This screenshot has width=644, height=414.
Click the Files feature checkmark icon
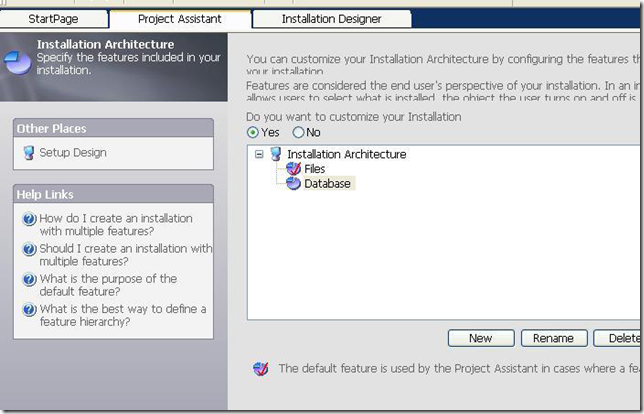(x=293, y=168)
